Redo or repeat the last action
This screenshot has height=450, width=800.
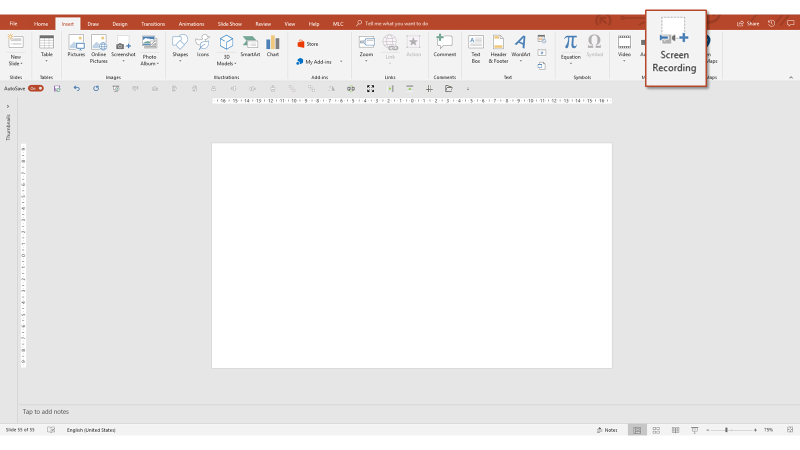[x=96, y=88]
